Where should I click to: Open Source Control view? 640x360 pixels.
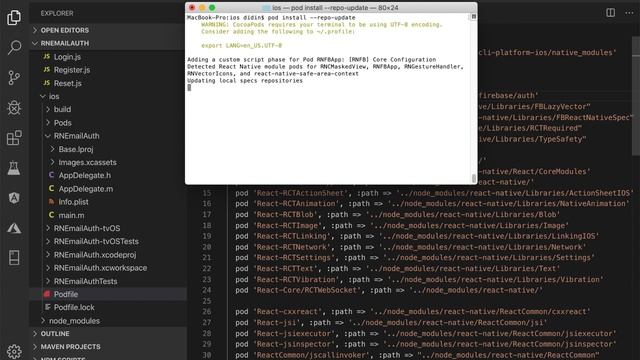click(14, 78)
